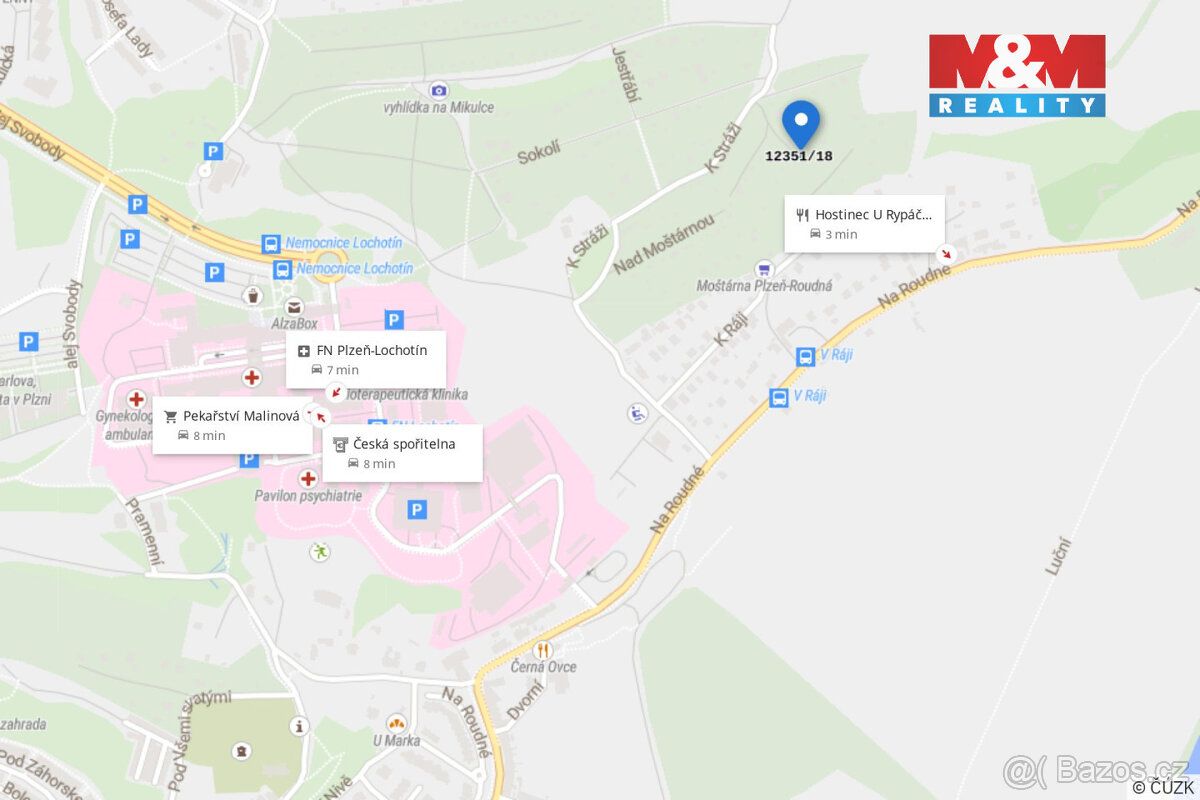Click the "12351/18" parcel number label
Image resolution: width=1200 pixels, height=800 pixels.
pos(799,156)
